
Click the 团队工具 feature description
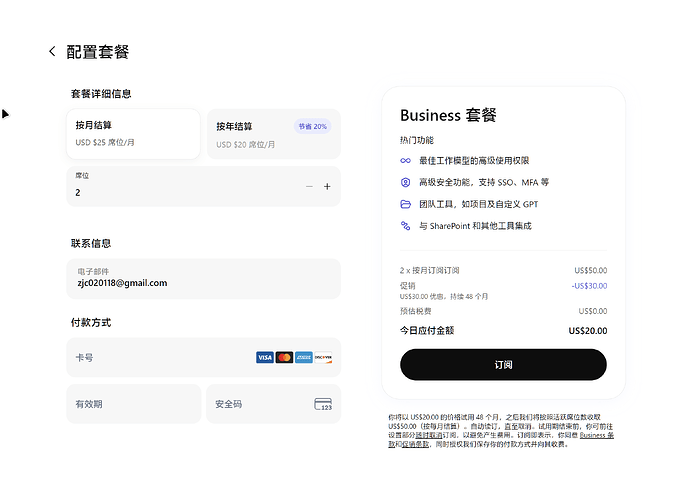pos(479,204)
